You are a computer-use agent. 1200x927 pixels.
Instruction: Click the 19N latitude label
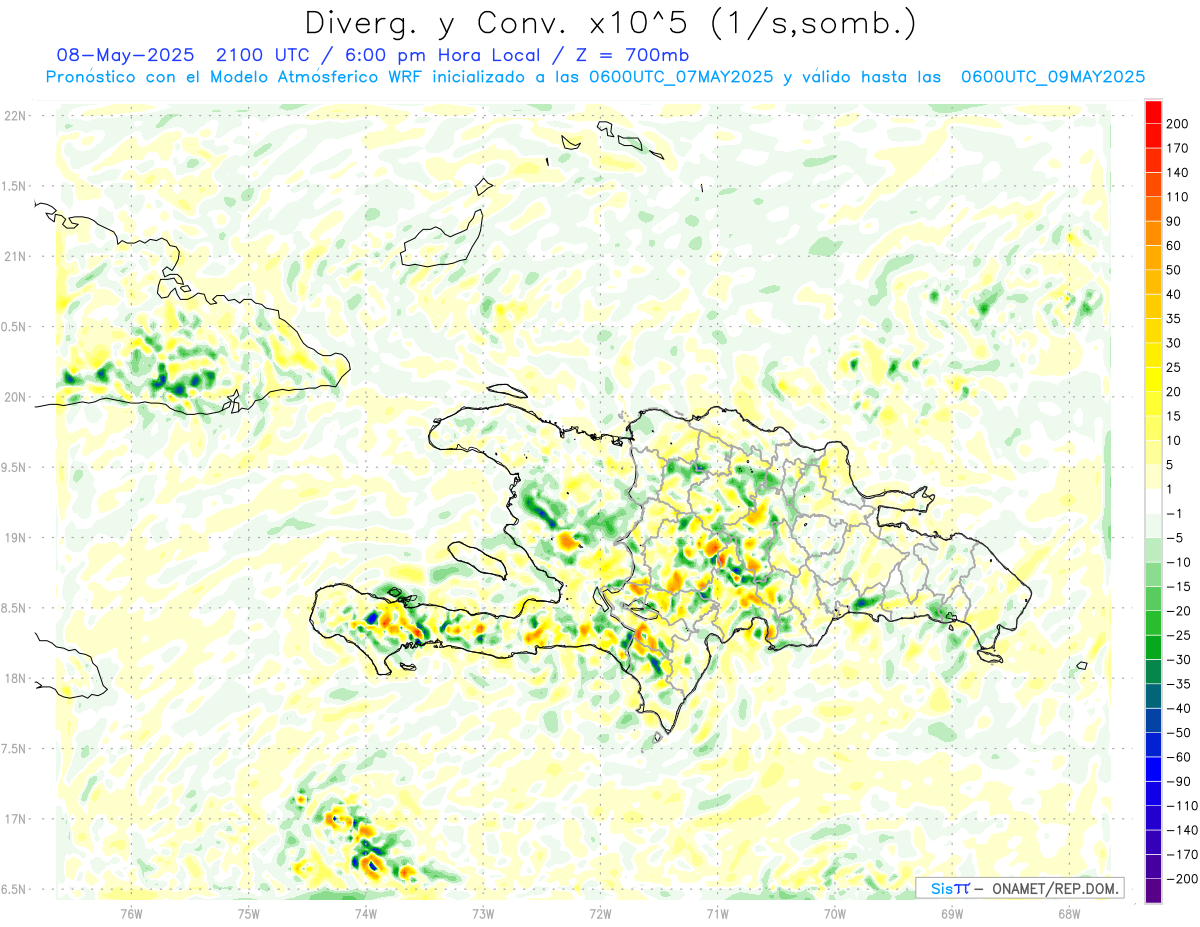[x=14, y=537]
